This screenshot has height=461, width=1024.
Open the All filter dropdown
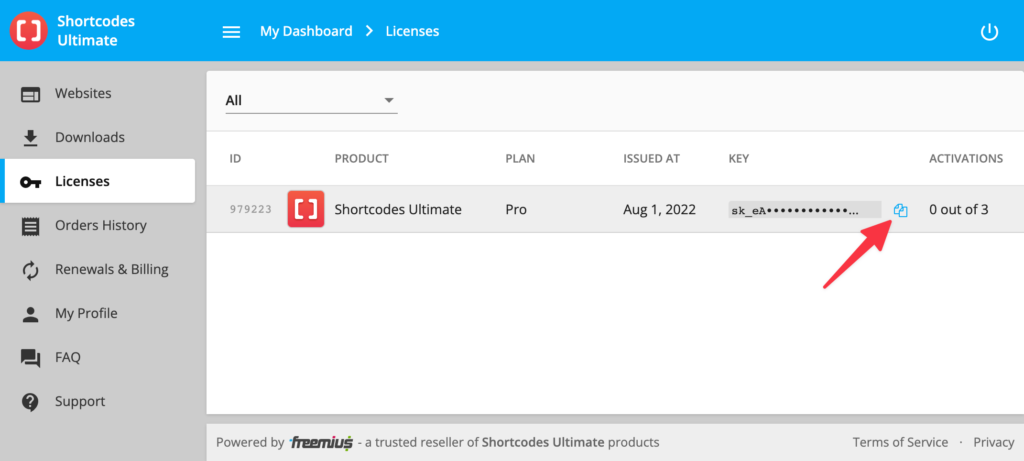[311, 101]
